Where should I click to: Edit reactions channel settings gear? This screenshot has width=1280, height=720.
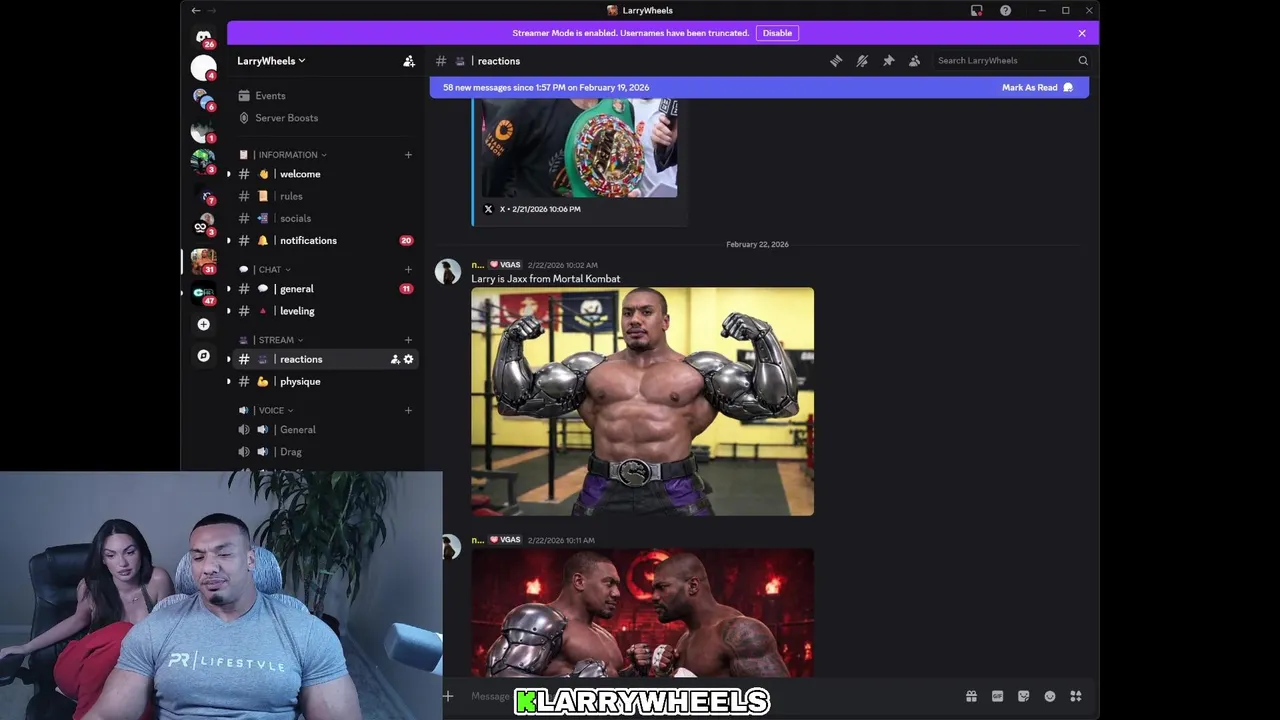[x=408, y=359]
